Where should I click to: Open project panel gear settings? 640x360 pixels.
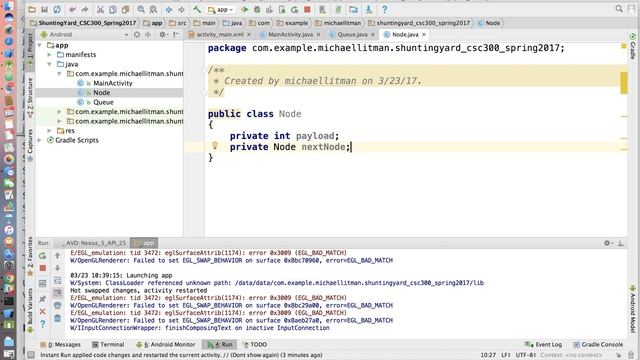click(x=163, y=35)
